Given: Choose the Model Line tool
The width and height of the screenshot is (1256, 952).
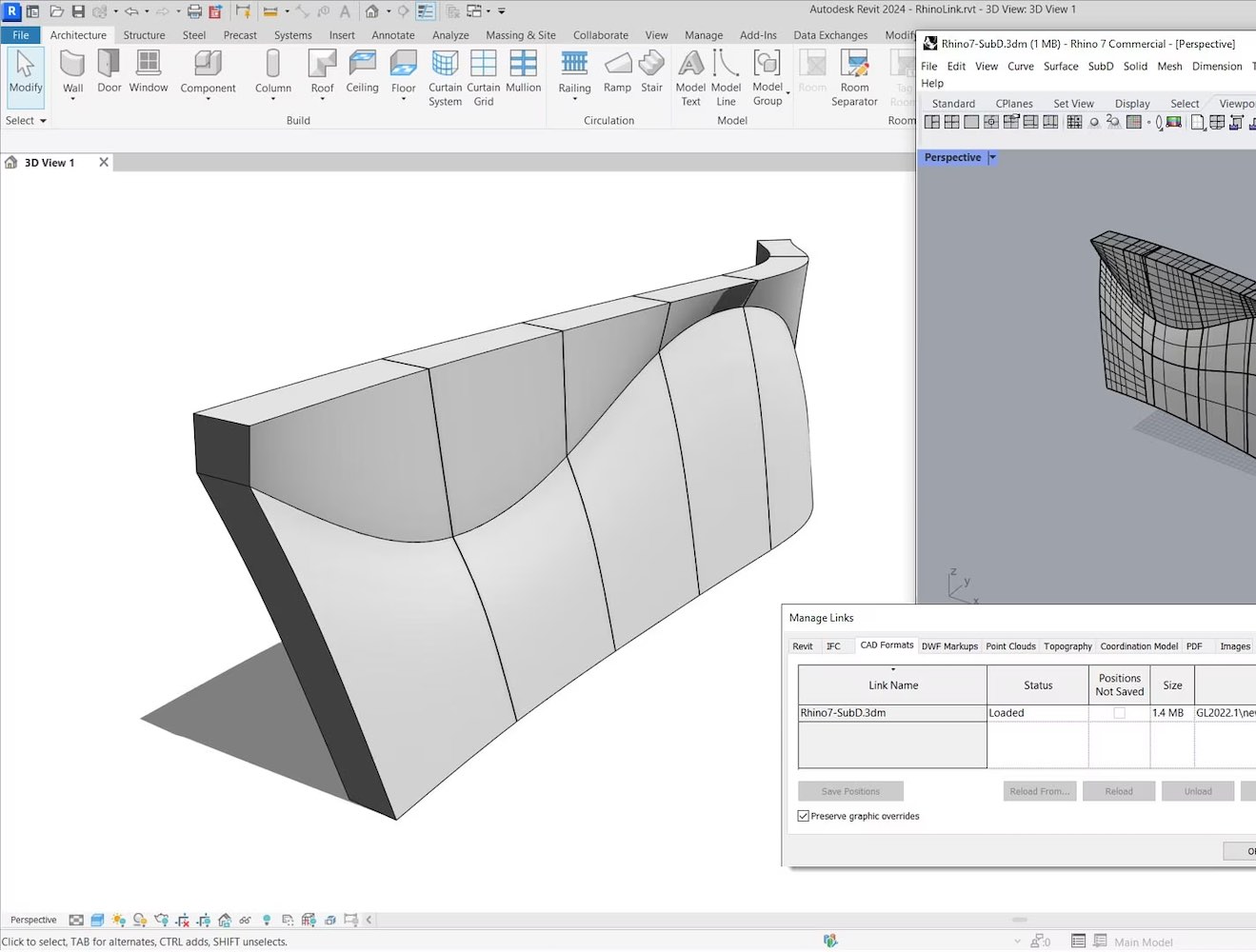Looking at the screenshot, I should (726, 78).
